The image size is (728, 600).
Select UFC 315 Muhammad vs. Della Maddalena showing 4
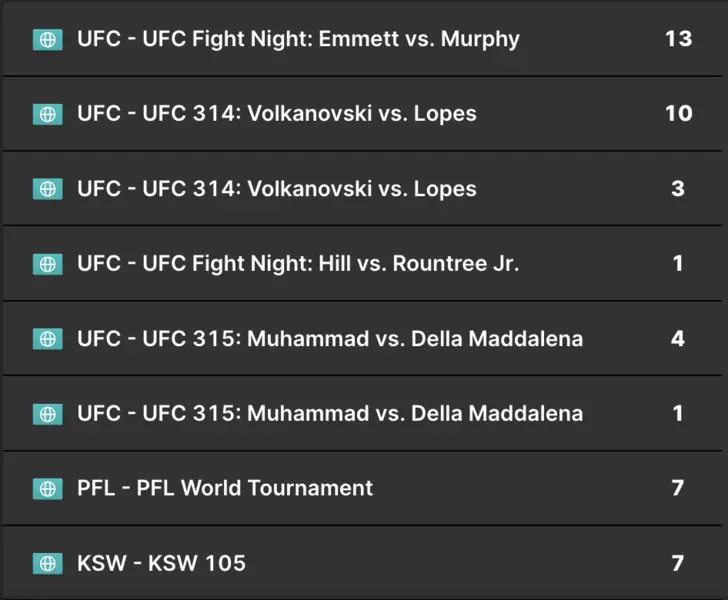point(330,339)
